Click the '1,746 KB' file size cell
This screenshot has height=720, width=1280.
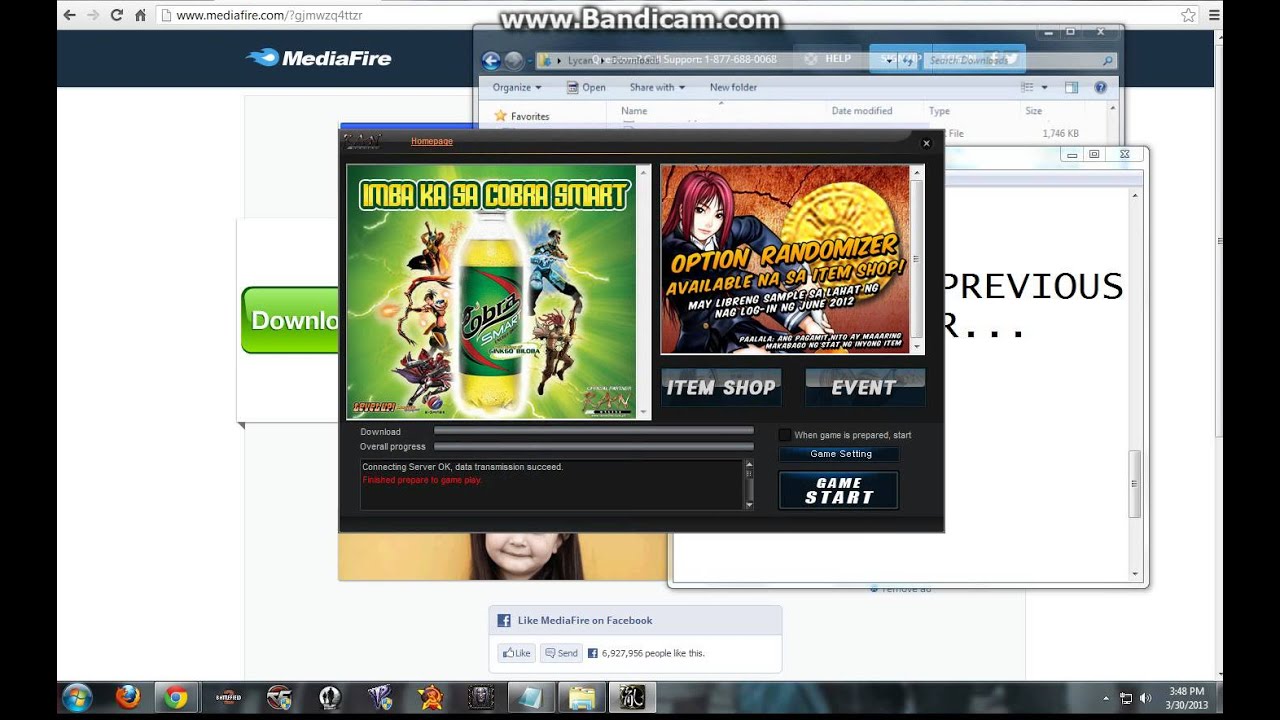1060,133
